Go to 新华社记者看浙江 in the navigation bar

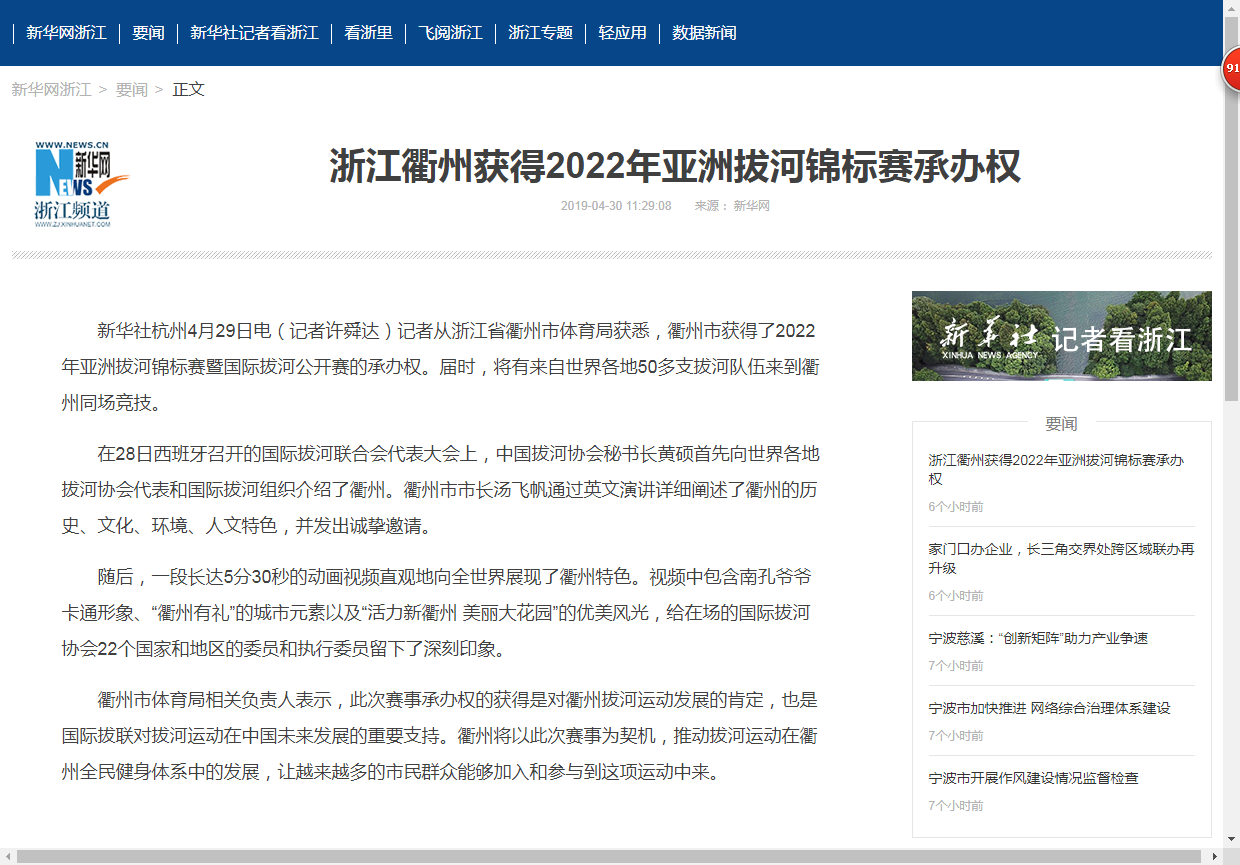pyautogui.click(x=254, y=33)
